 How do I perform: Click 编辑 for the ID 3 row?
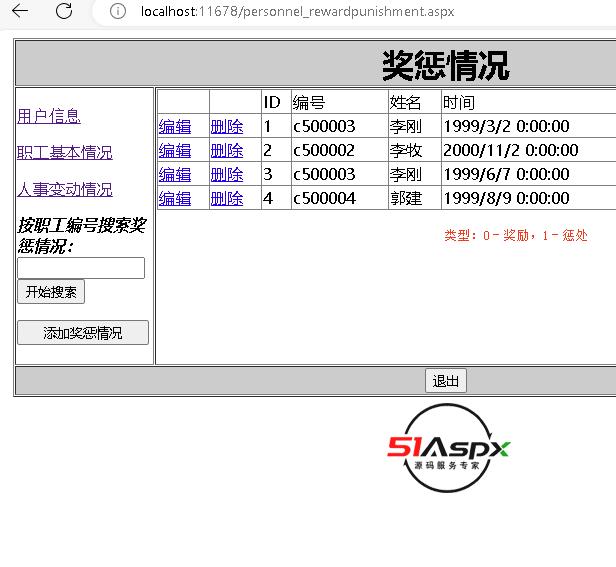(175, 174)
